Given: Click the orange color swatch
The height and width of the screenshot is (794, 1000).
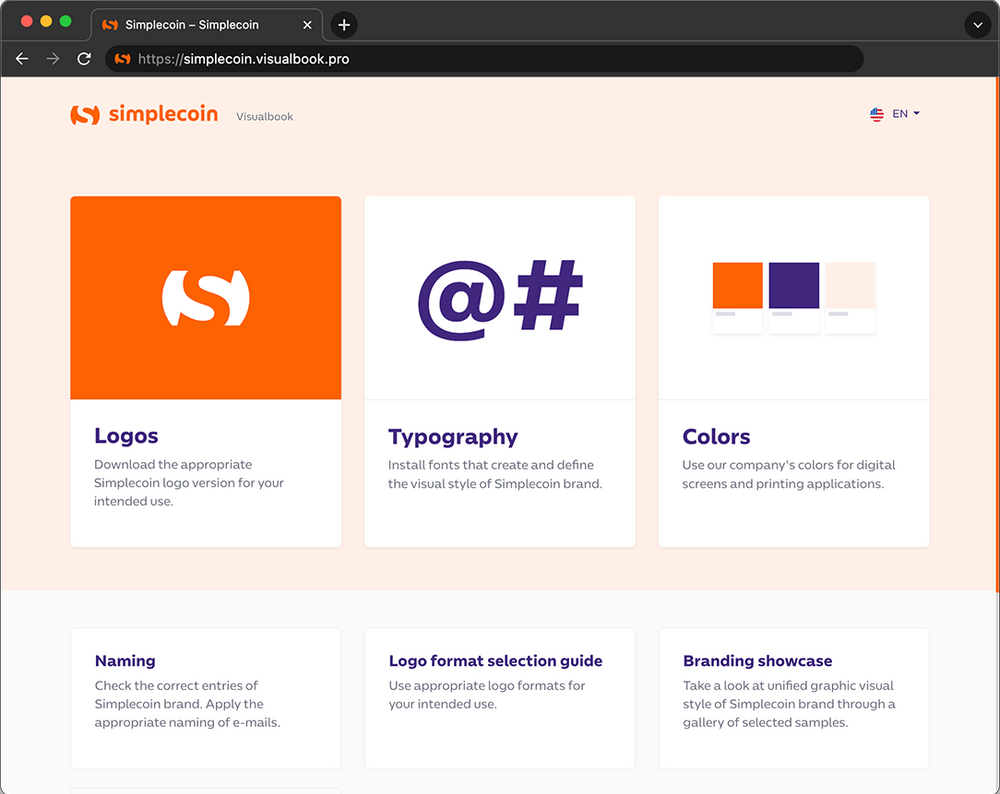Looking at the screenshot, I should [737, 285].
